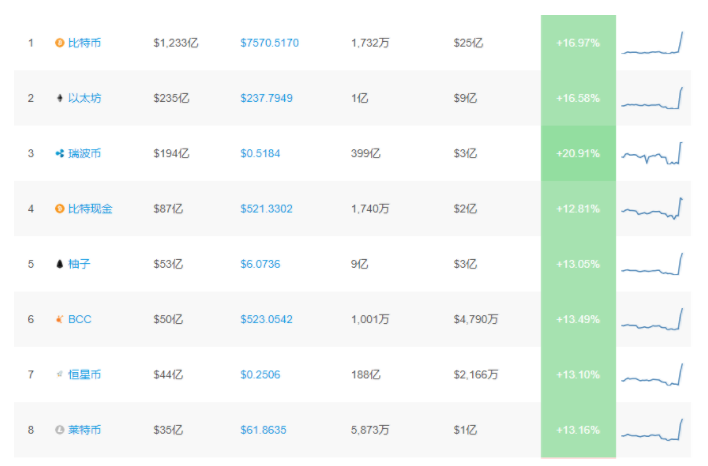Open the 恒星币 price trend sparkline
The width and height of the screenshot is (708, 466).
coord(652,374)
